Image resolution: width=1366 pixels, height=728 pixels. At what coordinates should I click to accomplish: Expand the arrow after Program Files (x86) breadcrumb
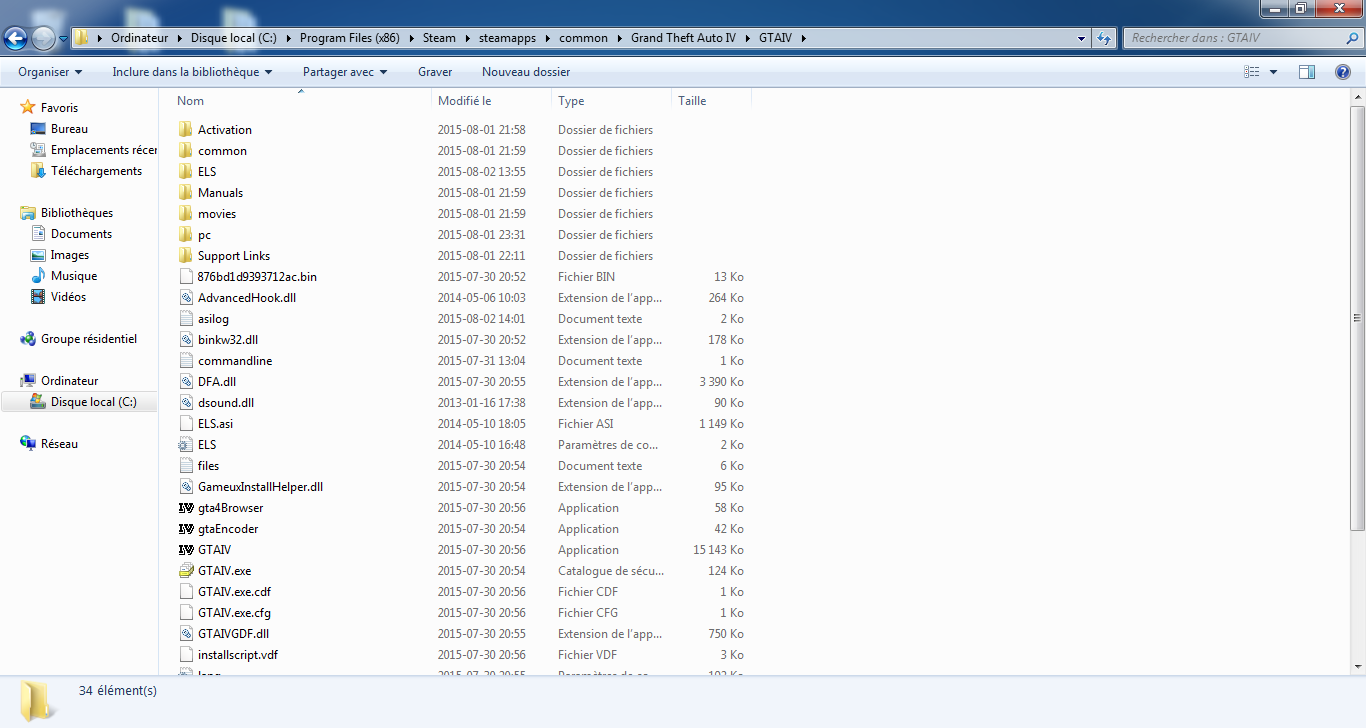click(x=412, y=38)
